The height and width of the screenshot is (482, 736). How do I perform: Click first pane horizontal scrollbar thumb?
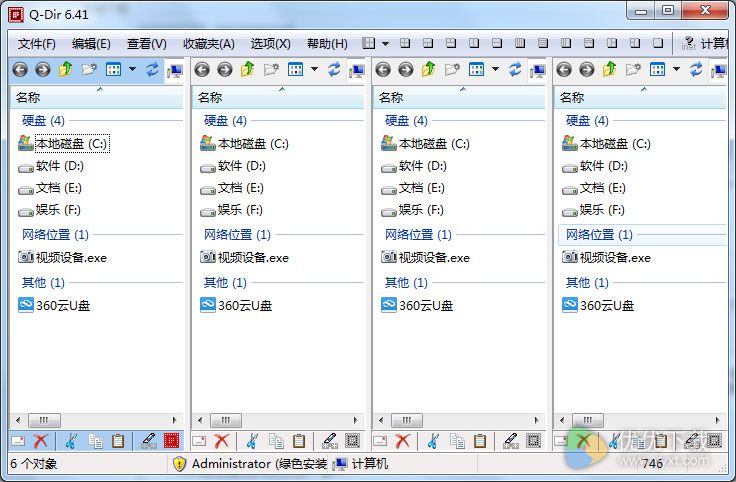point(45,420)
